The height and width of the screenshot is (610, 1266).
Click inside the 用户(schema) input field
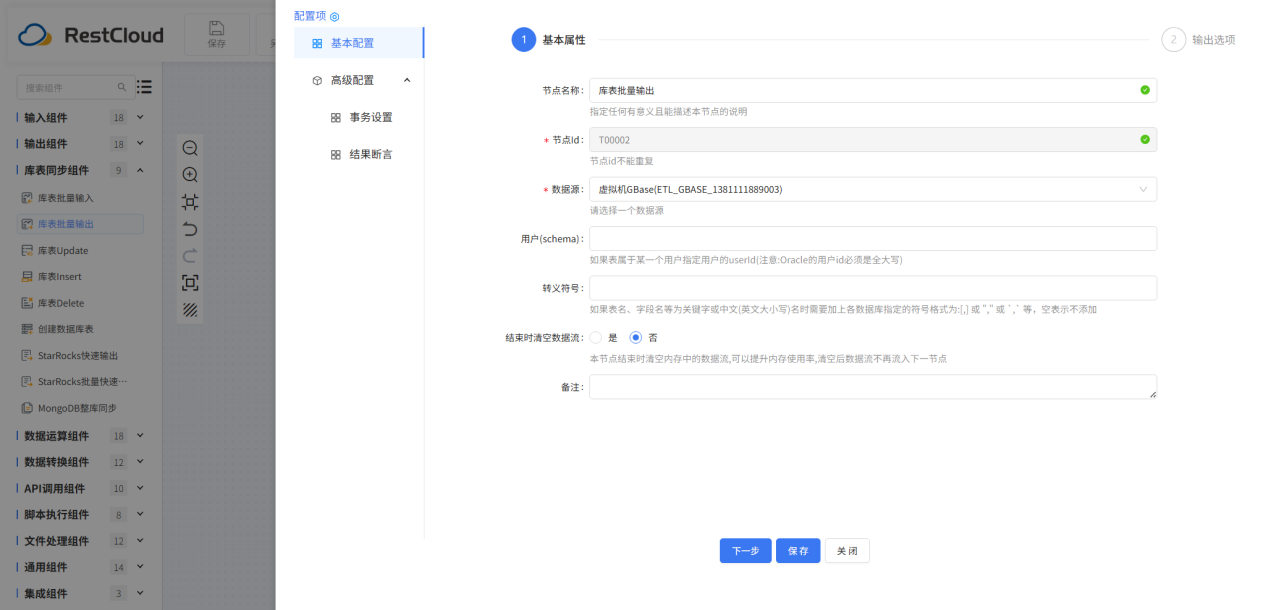872,238
